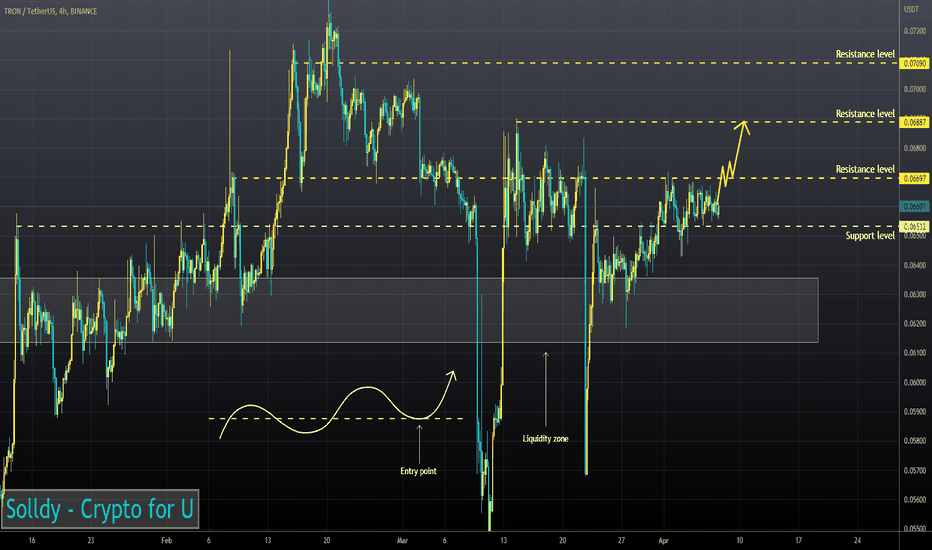Click the 0.05700 price axis label

pos(915,470)
